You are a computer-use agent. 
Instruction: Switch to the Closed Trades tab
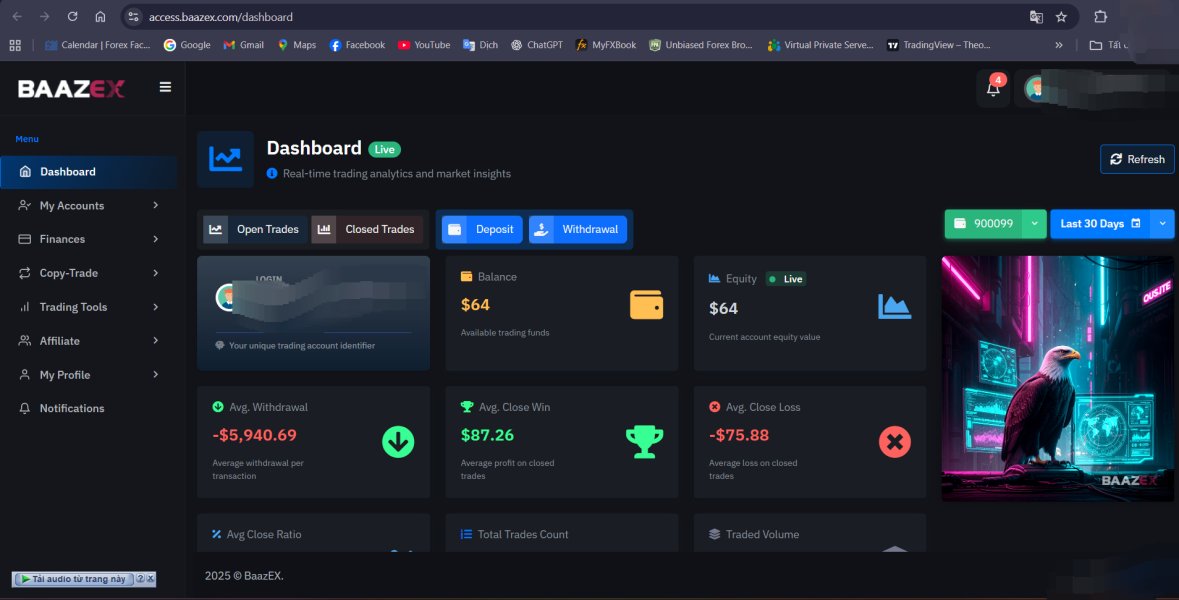[367, 230]
